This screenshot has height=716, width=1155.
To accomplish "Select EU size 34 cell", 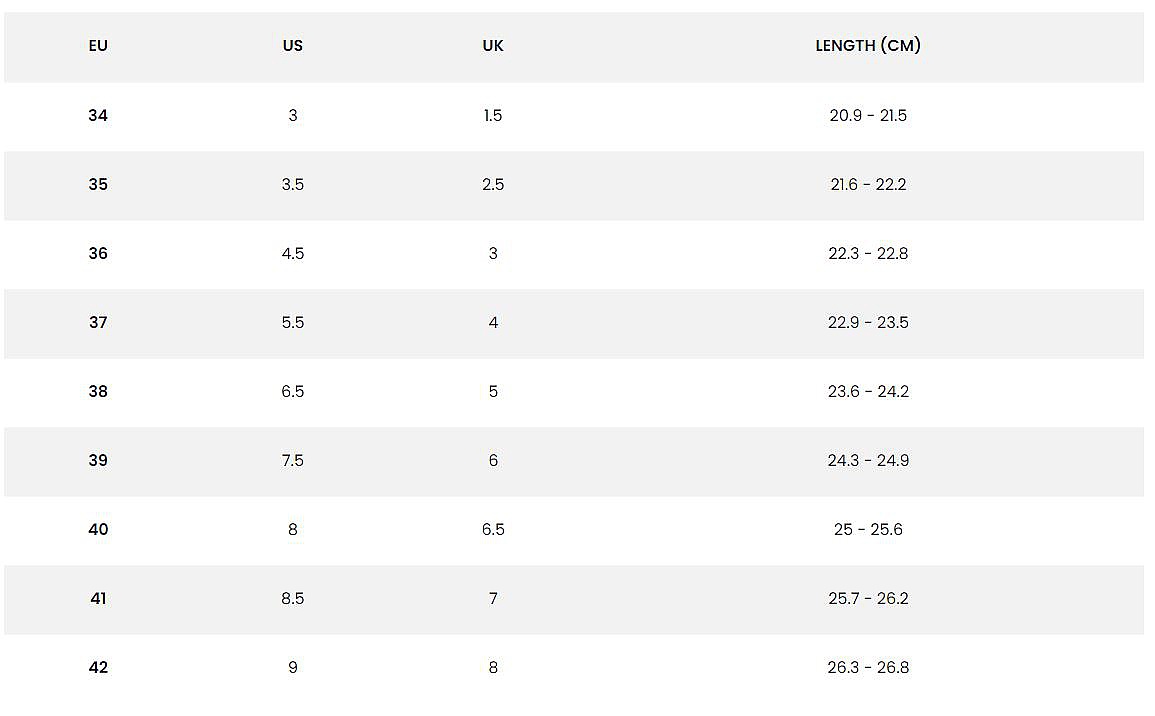I will 98,116.
